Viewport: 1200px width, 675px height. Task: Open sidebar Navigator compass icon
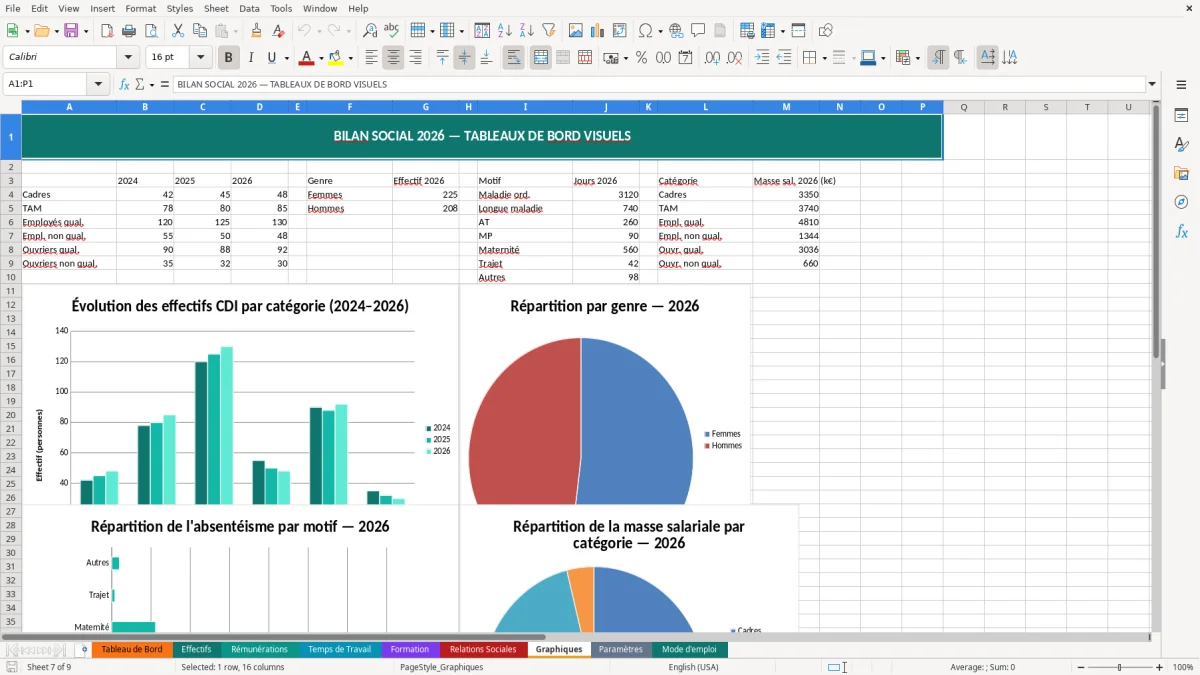click(1181, 202)
